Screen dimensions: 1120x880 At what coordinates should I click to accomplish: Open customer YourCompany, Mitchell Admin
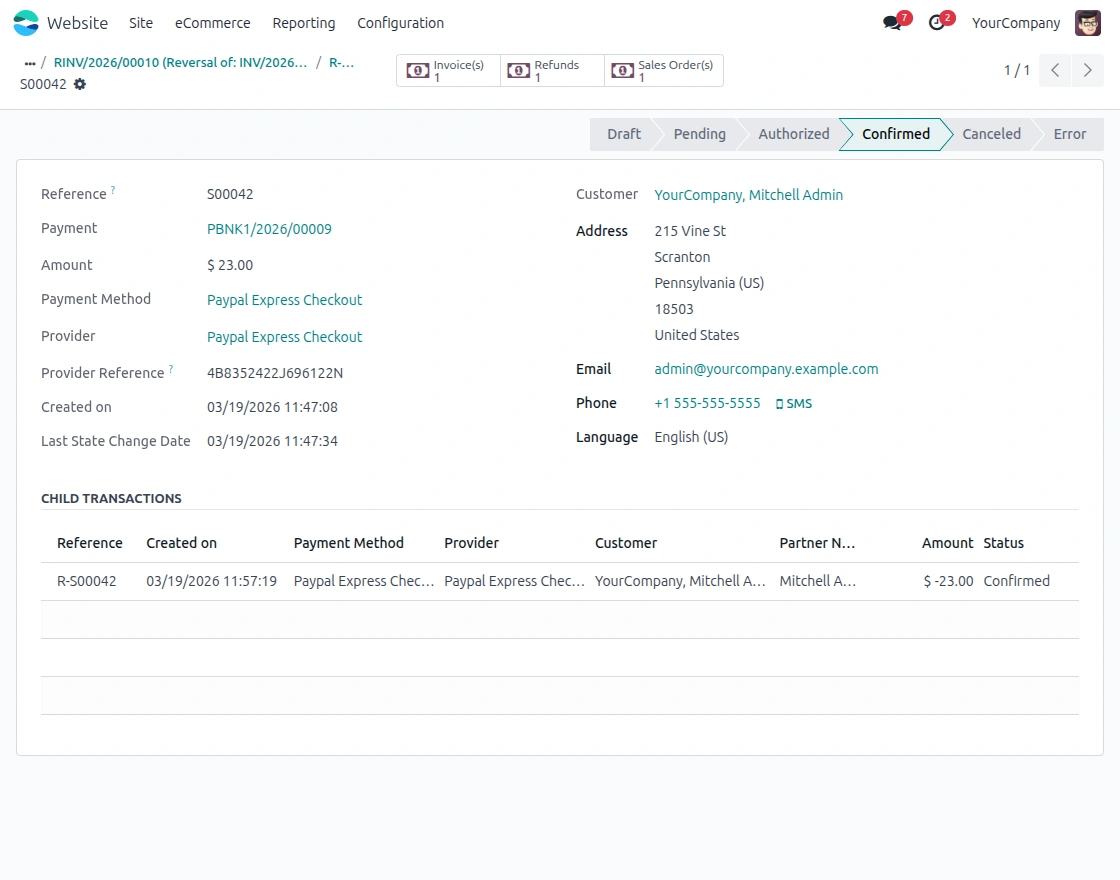[748, 194]
